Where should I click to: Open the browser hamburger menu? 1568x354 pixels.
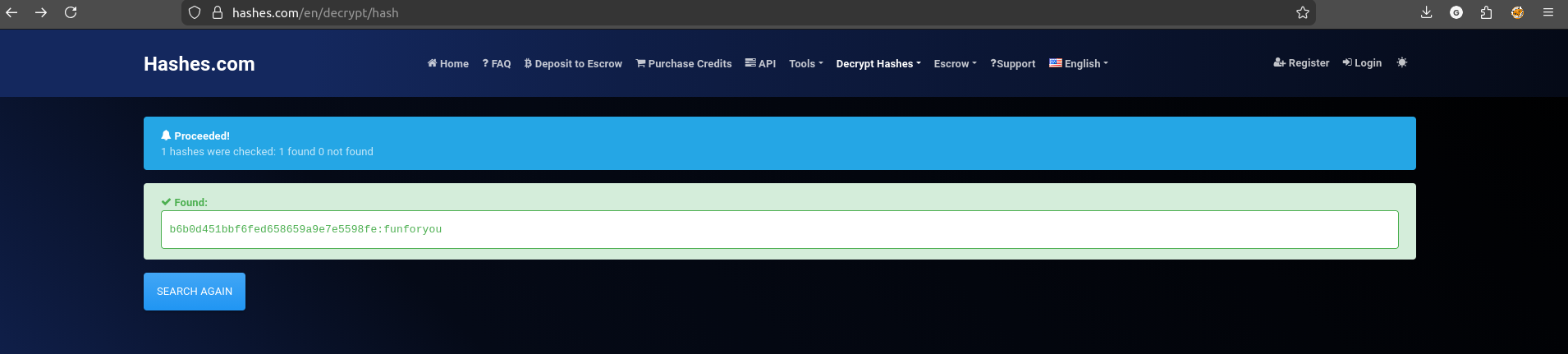1547,12
